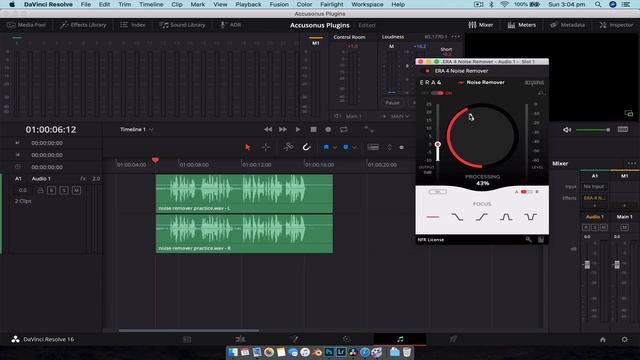
Task: Click the razor scissors cut tool
Action: [x=288, y=147]
